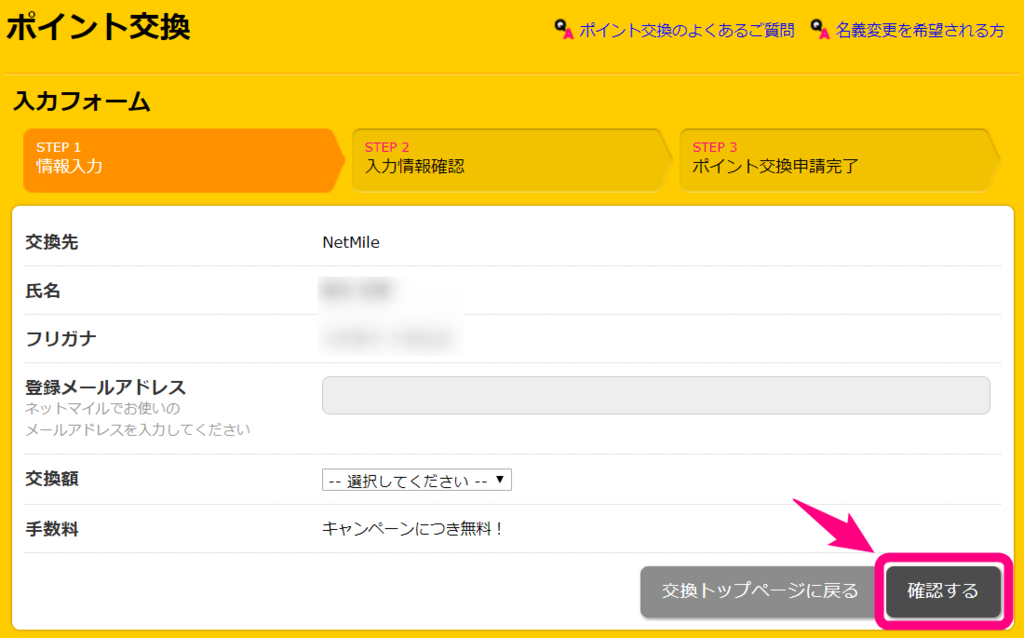Click the 手数料 row label

click(x=52, y=528)
